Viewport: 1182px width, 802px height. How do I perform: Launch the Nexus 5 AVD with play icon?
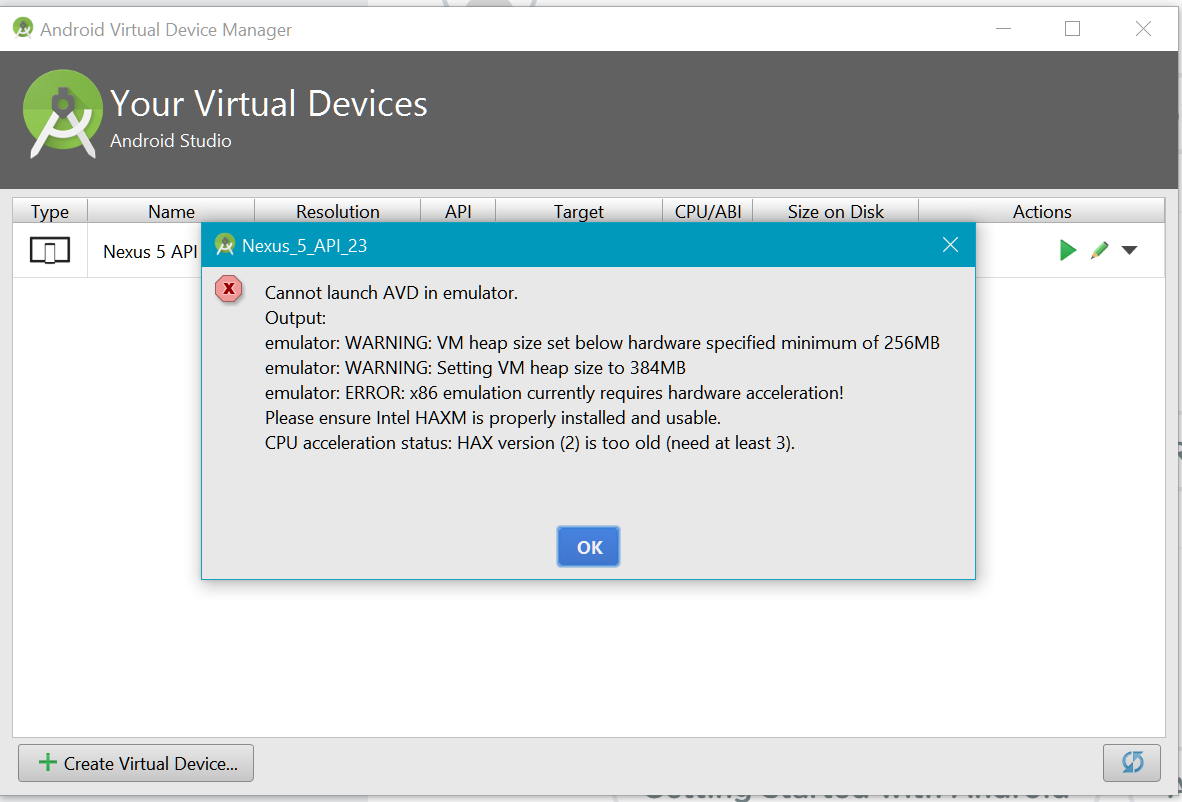(1067, 250)
